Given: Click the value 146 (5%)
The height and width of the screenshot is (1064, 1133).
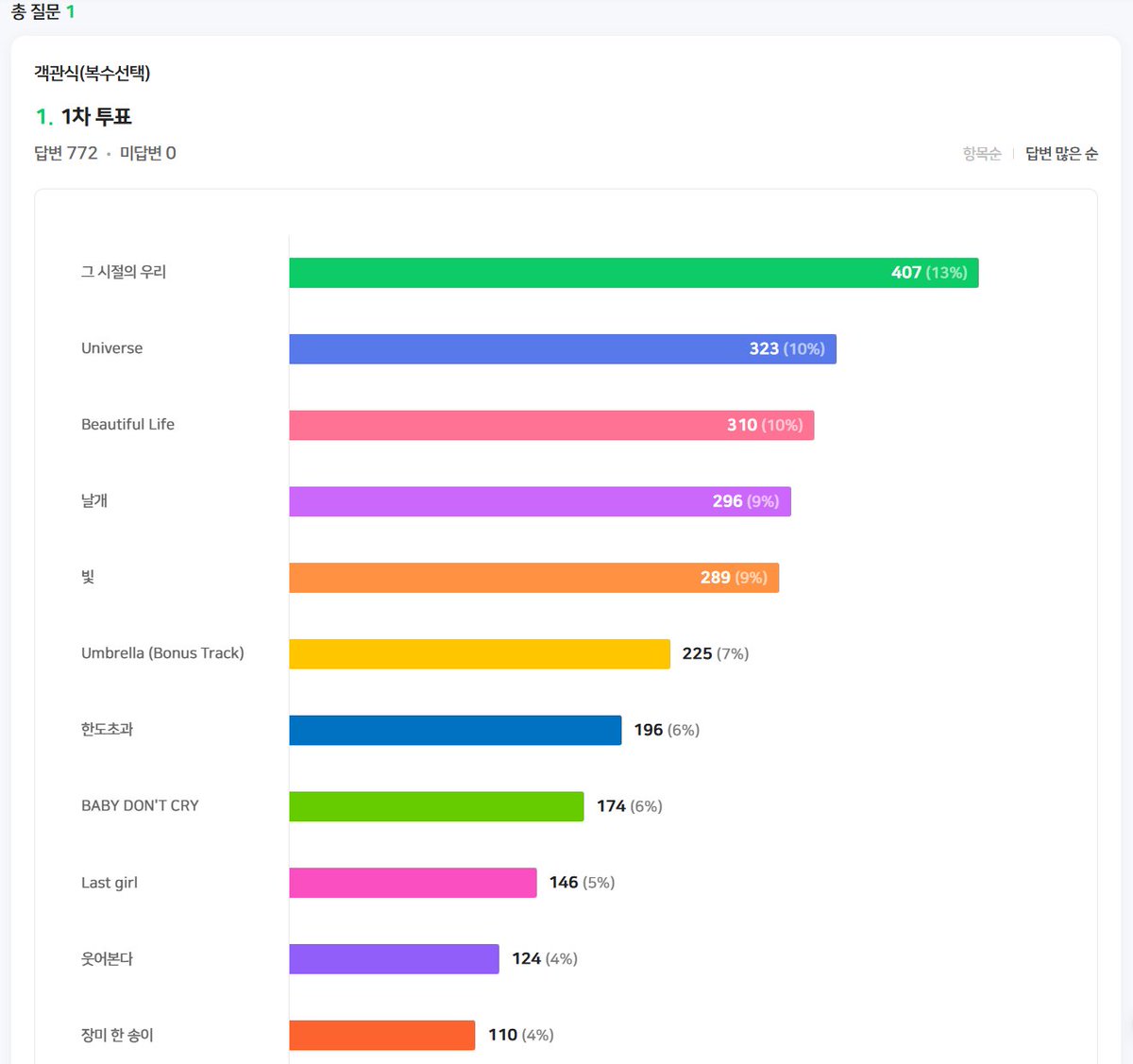Looking at the screenshot, I should tap(583, 883).
